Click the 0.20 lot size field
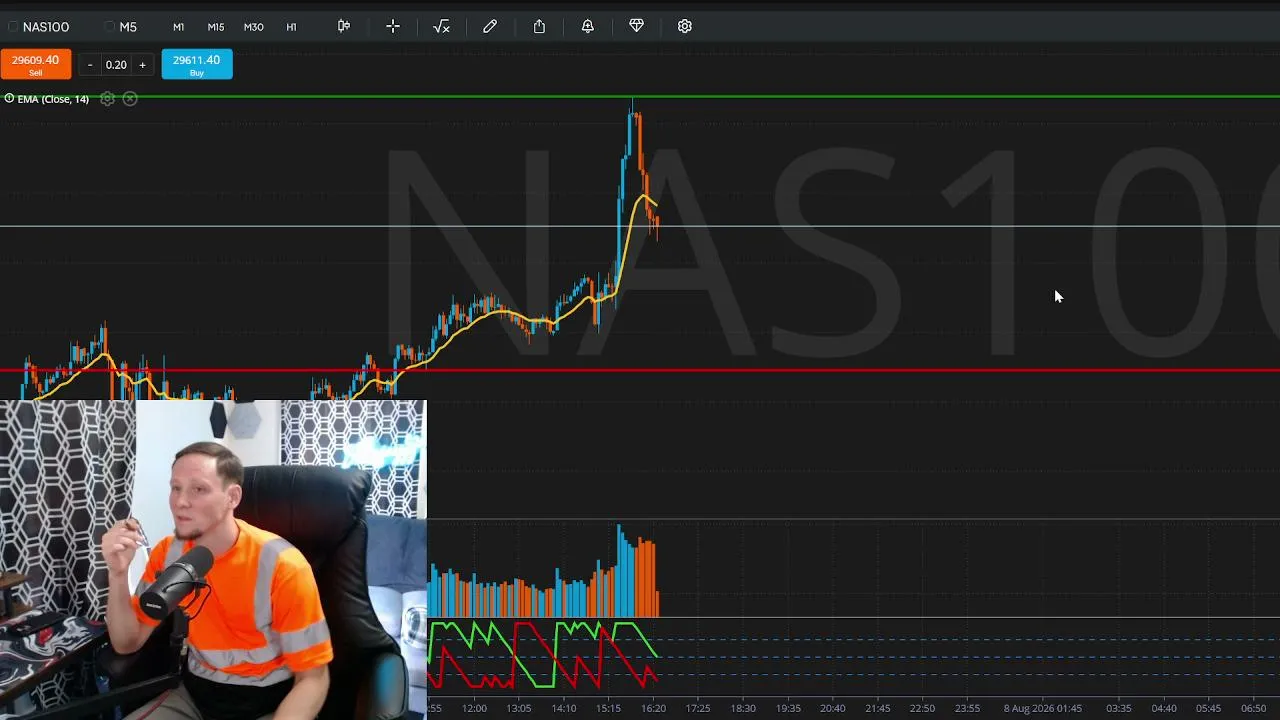The image size is (1280, 720). pos(116,65)
